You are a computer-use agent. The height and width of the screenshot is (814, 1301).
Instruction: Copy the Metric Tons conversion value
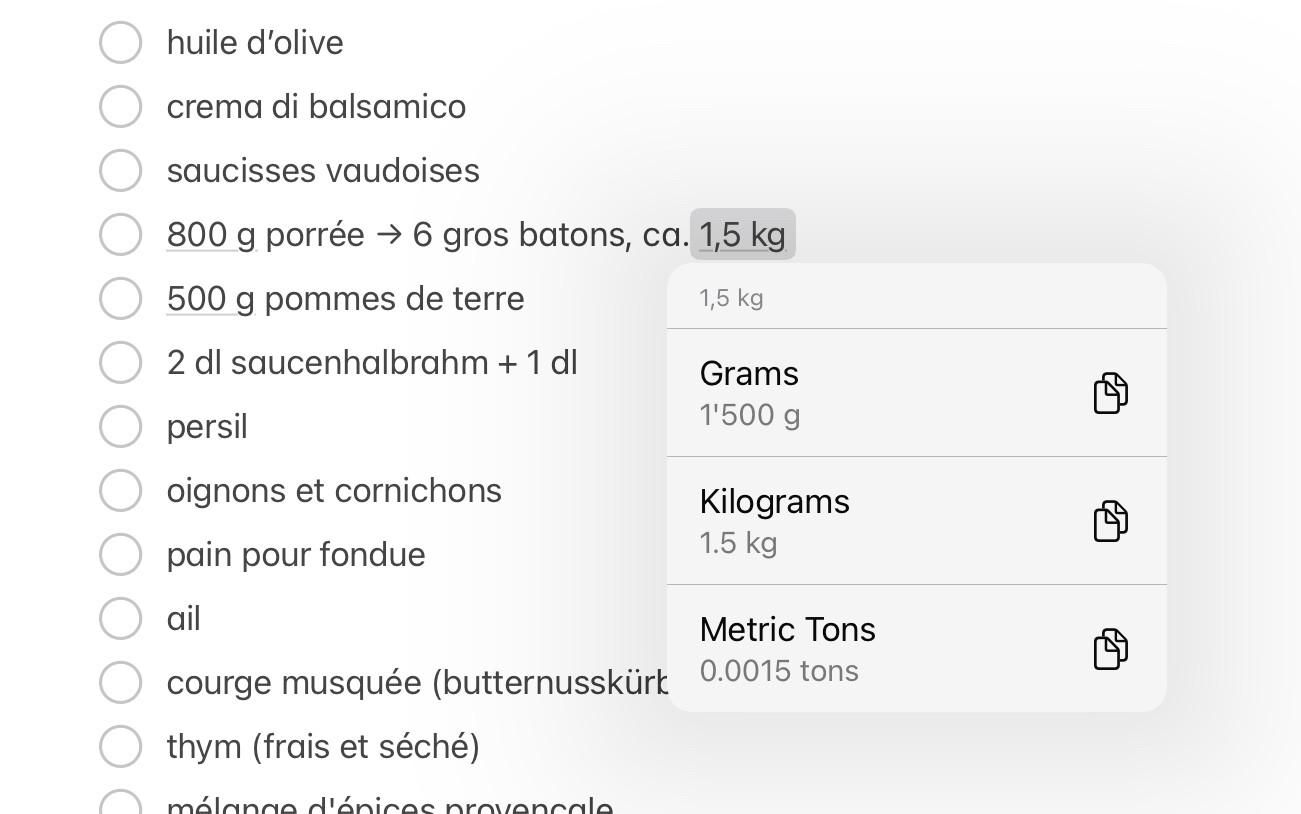pyautogui.click(x=1110, y=649)
